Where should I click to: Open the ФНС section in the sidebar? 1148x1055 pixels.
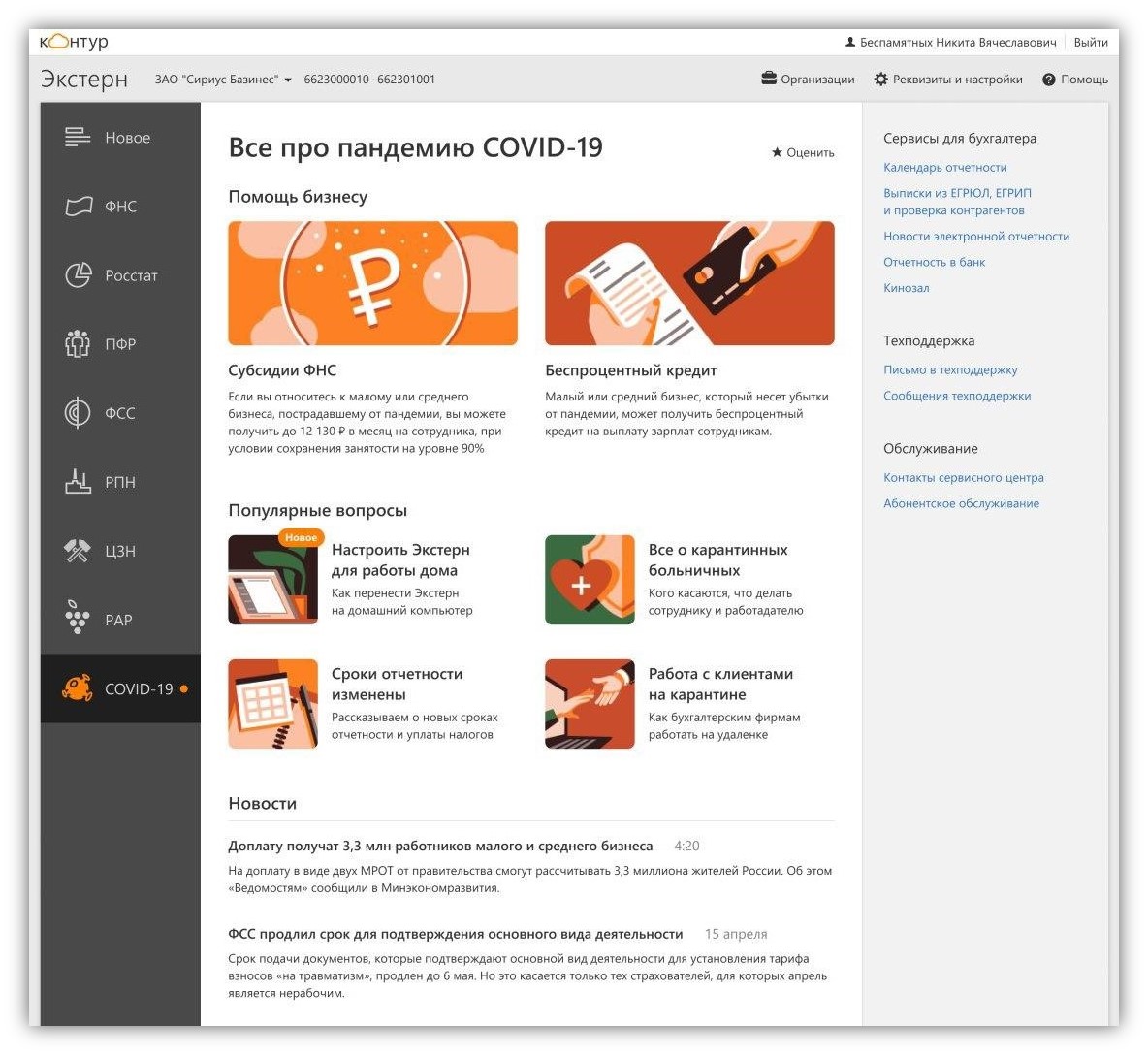coord(120,206)
